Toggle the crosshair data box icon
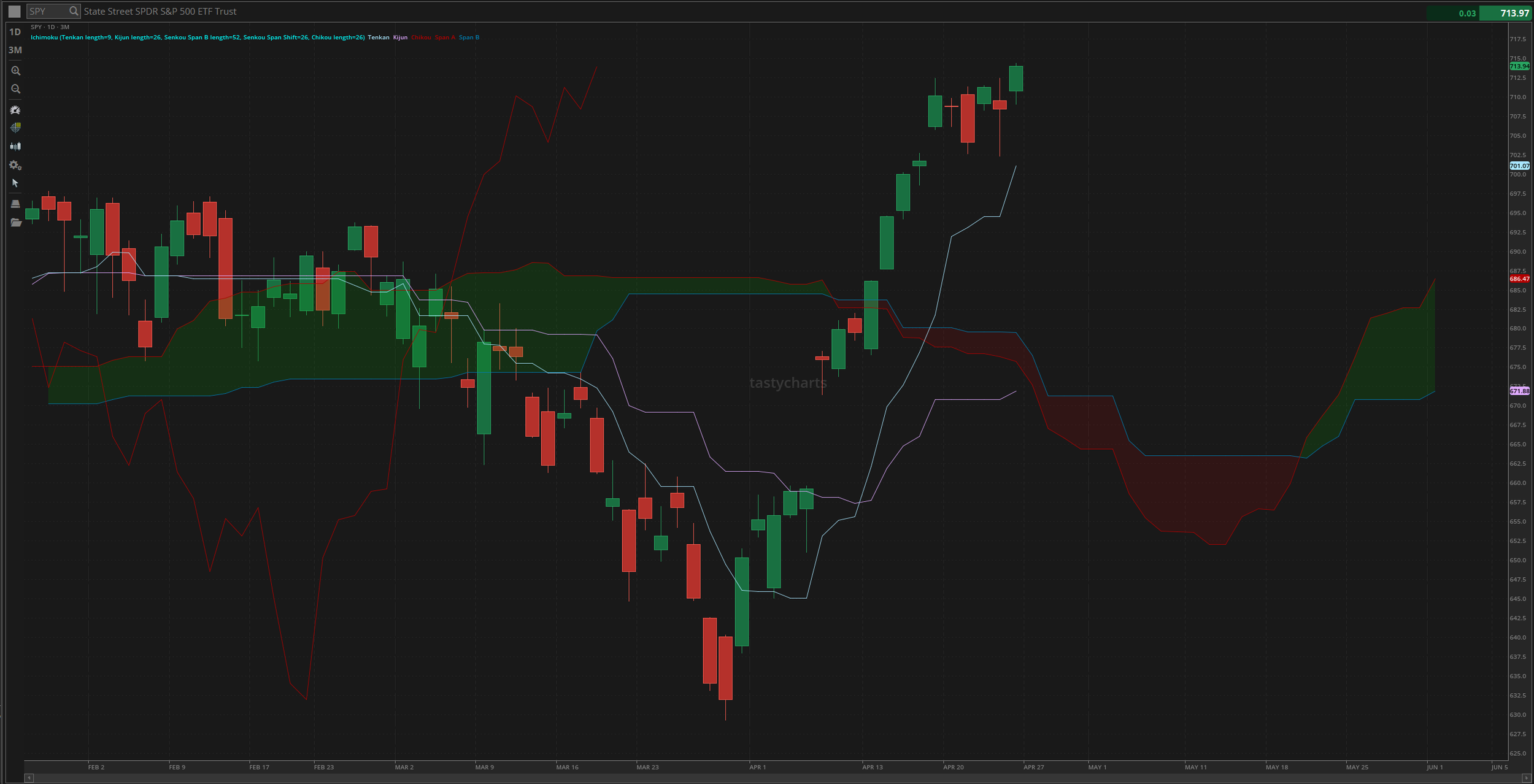The height and width of the screenshot is (784, 1534). 15,128
